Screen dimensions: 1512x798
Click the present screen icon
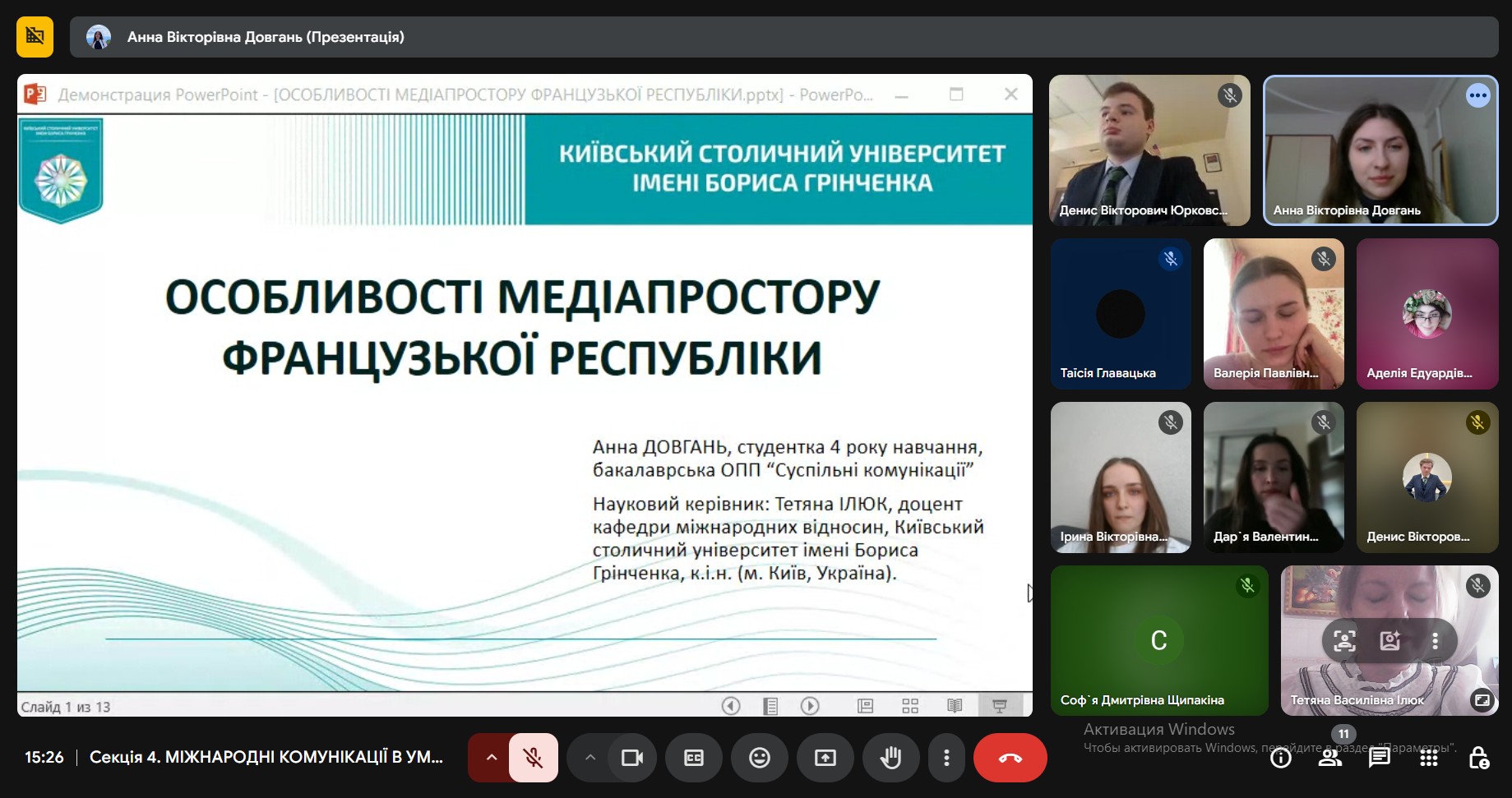coord(825,758)
